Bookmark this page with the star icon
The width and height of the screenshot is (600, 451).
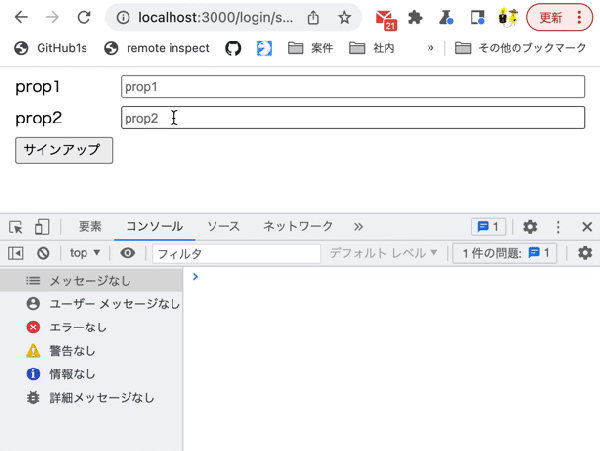pos(344,18)
